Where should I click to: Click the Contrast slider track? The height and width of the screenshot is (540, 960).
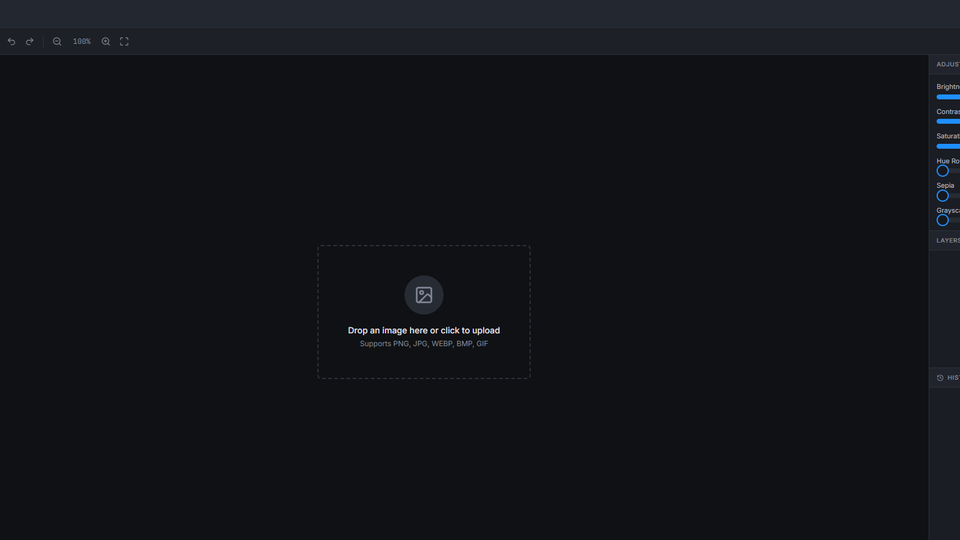[948, 121]
